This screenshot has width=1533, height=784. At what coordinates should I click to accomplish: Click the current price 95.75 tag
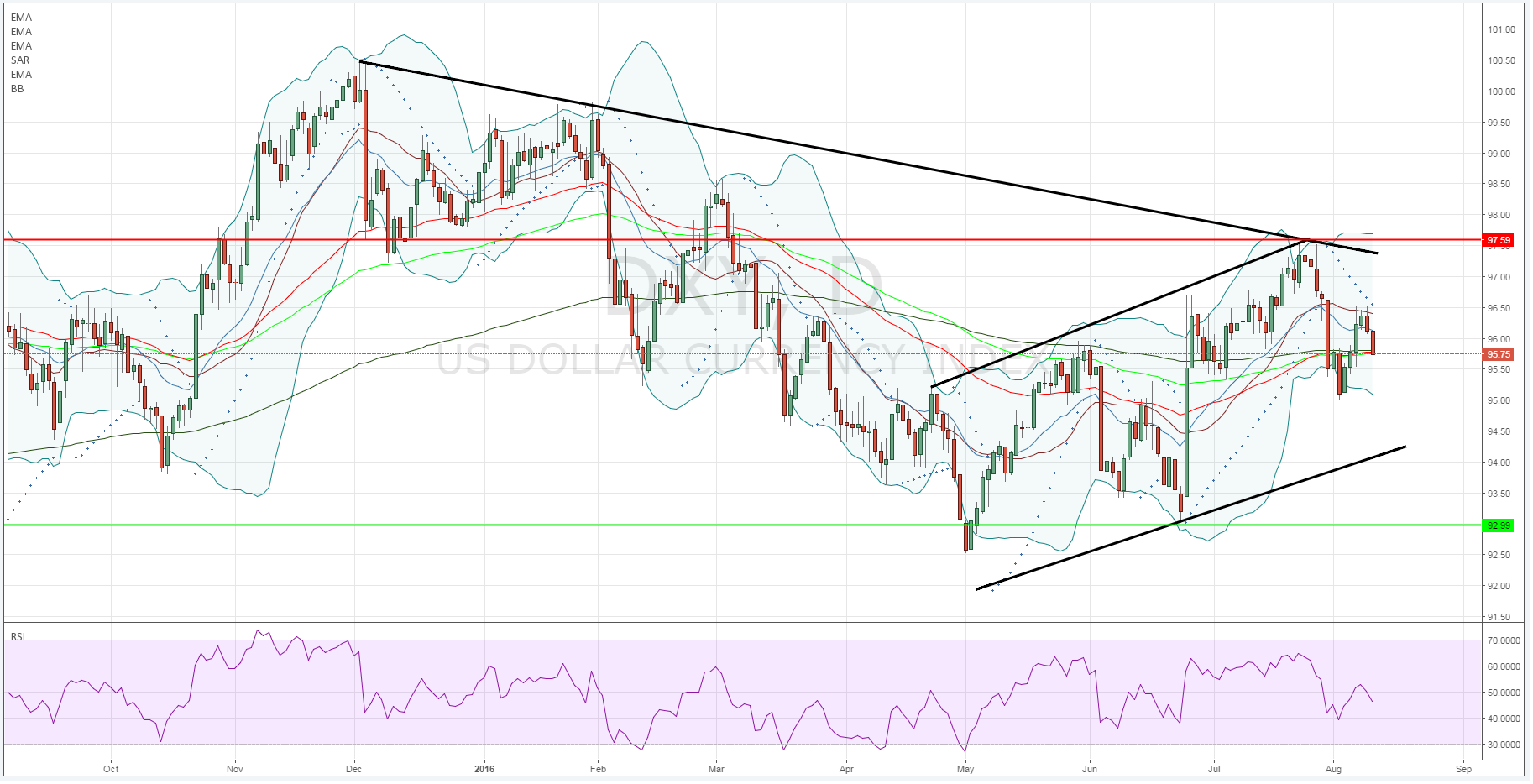coord(1499,354)
